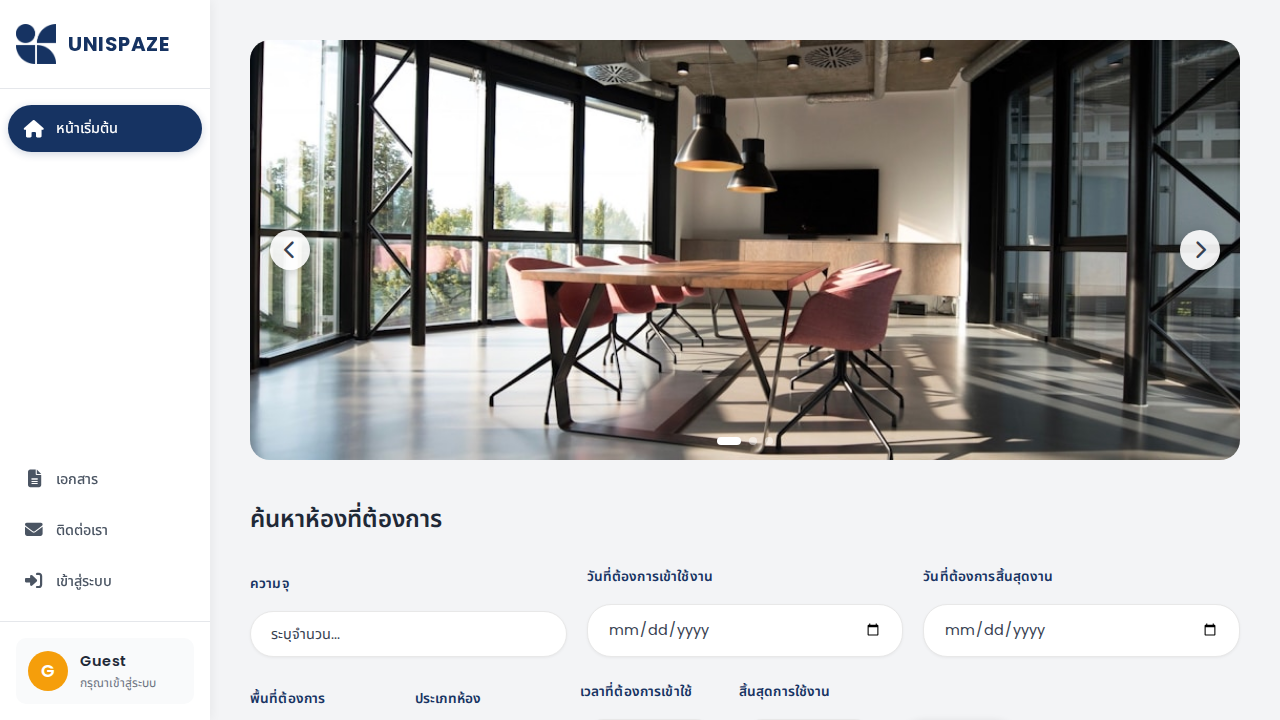This screenshot has height=720, width=1280.
Task: Click the orange Guest avatar
Action: pyautogui.click(x=48, y=671)
